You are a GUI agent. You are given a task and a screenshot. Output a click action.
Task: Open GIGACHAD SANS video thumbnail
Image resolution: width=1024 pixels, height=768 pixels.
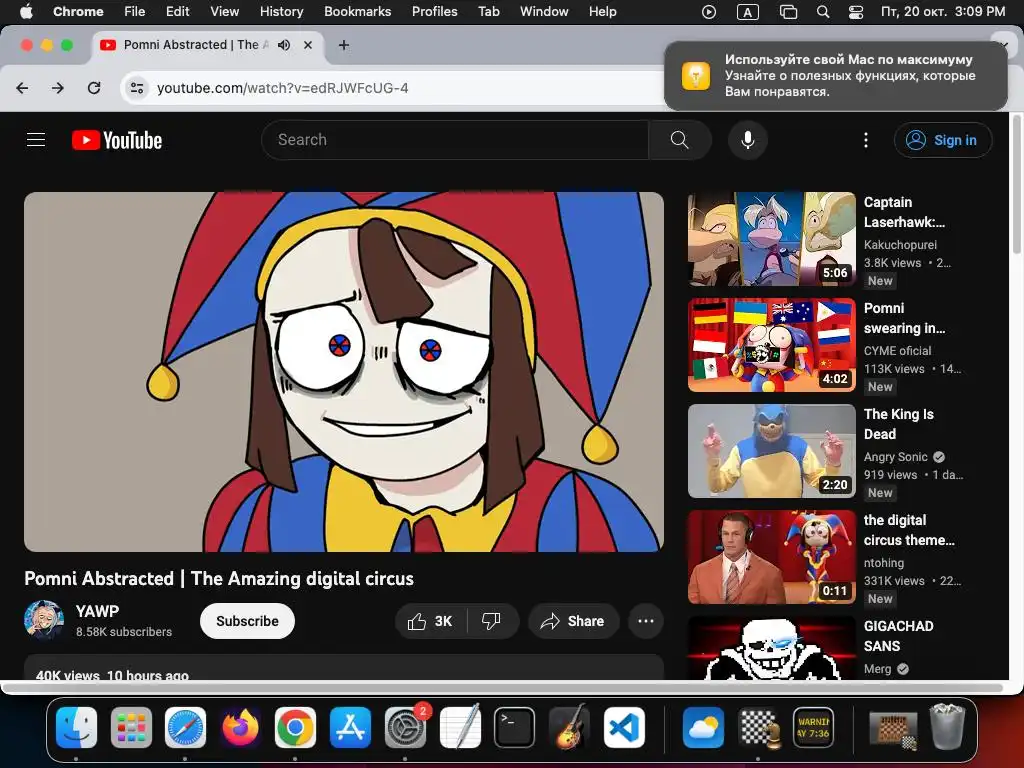(771, 648)
